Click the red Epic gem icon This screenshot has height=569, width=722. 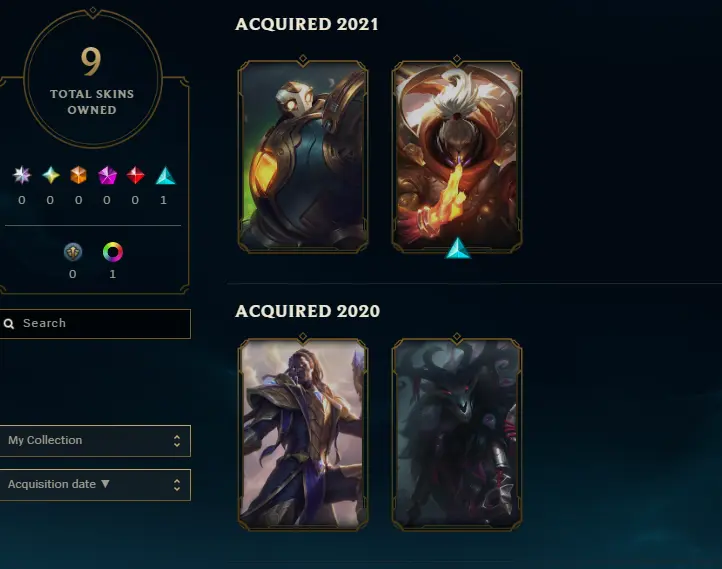[135, 175]
